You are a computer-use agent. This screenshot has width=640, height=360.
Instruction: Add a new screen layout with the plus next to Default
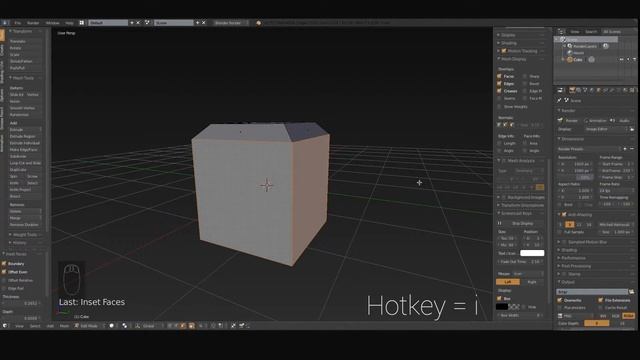(132, 23)
